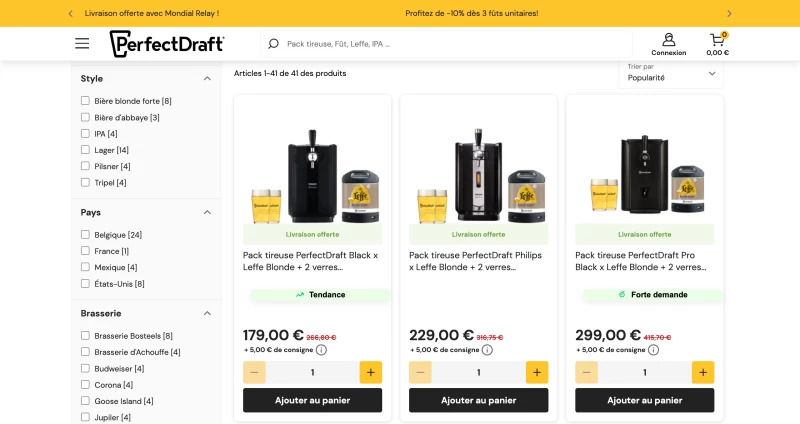This screenshot has width=800, height=424.
Task: Click Ajouter au panier for Pro Black pack
Action: [x=644, y=401]
